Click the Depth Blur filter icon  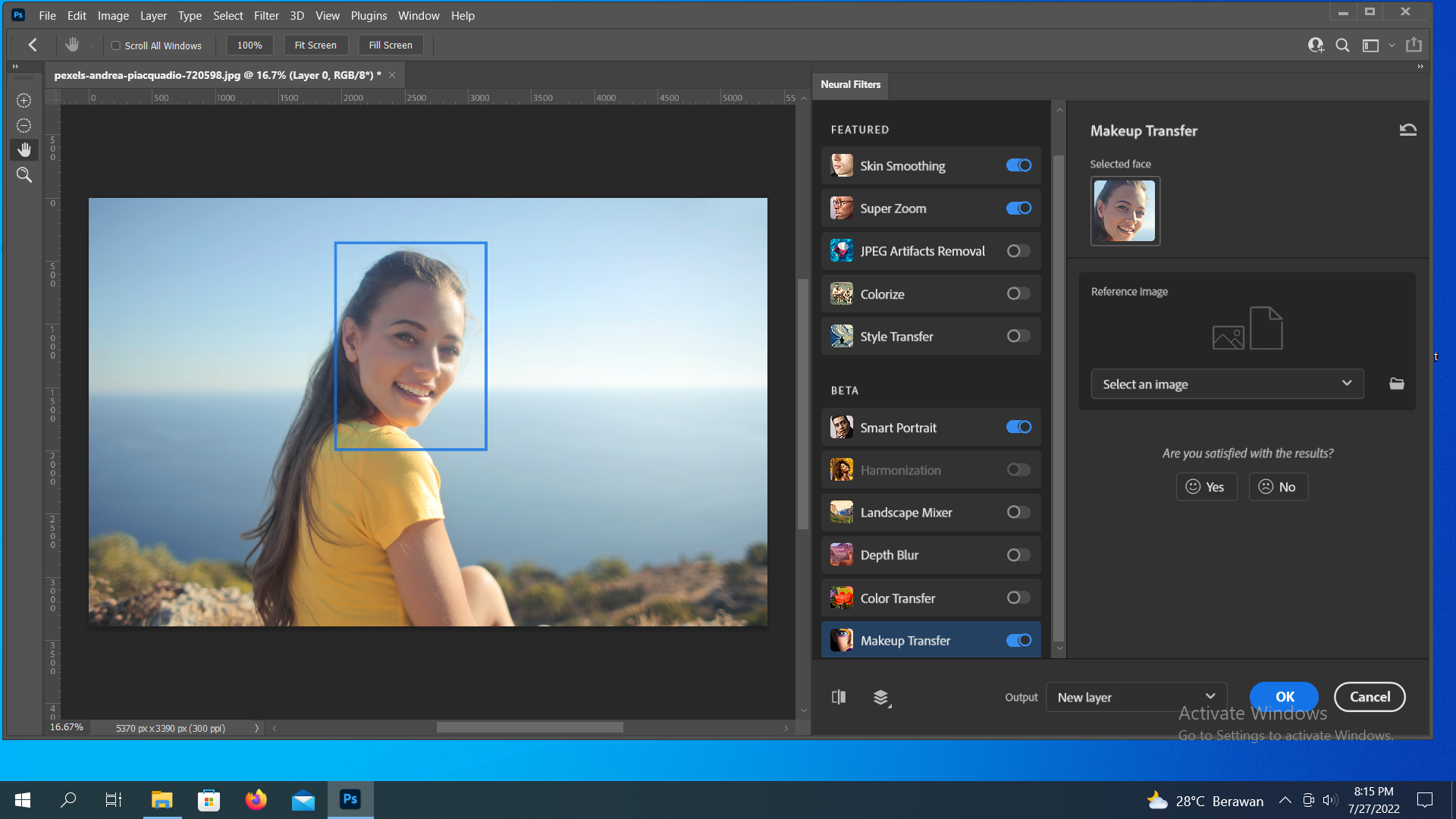point(842,555)
